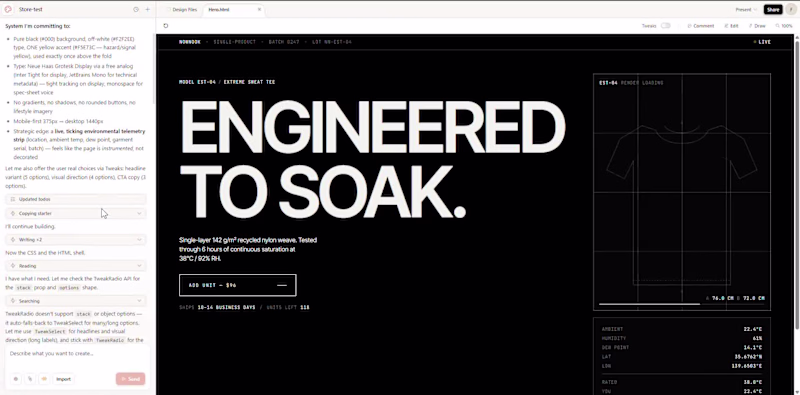
Task: Click System I'm committing to heading
Action: pos(38,26)
